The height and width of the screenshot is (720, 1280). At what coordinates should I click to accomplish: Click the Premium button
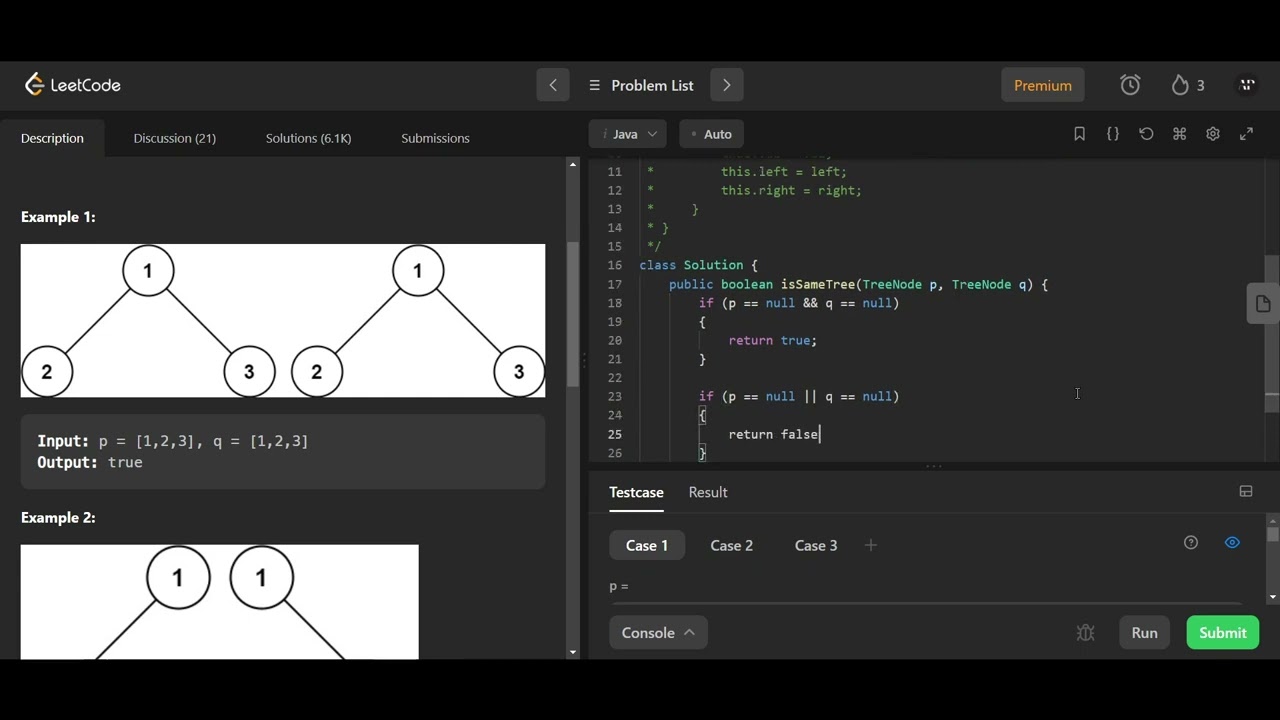tap(1043, 85)
